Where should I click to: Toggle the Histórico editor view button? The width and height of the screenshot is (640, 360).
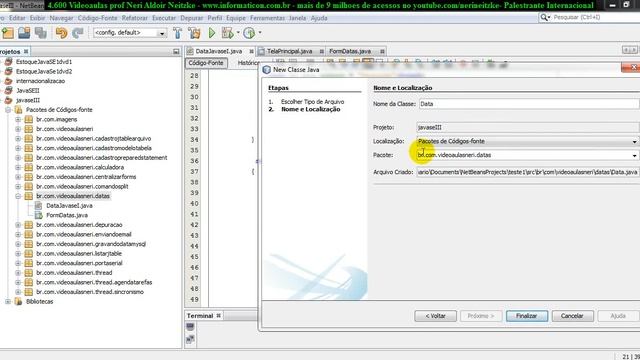tap(248, 63)
